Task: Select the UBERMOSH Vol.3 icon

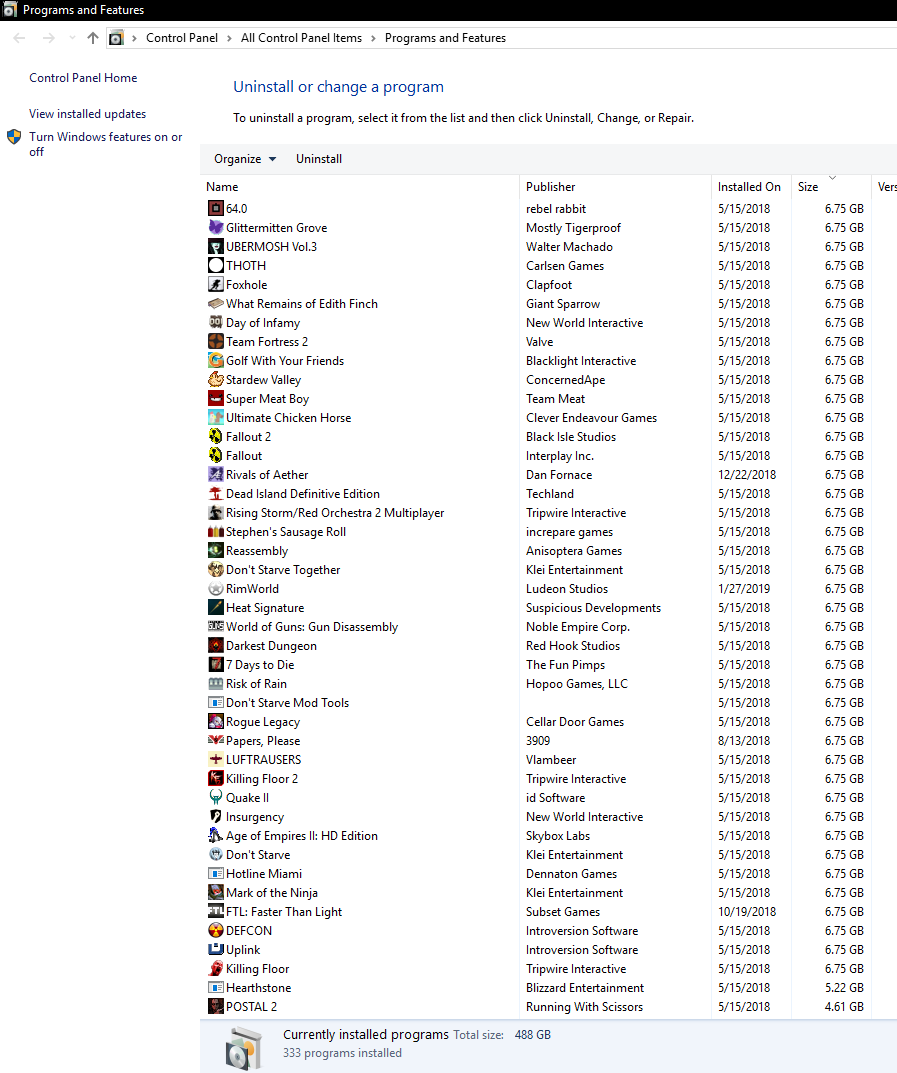Action: pos(216,246)
